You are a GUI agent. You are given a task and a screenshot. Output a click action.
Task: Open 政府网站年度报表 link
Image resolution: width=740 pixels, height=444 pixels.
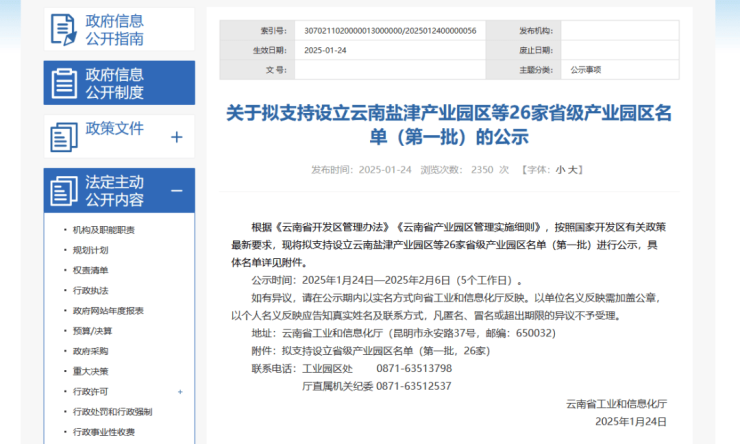108,310
